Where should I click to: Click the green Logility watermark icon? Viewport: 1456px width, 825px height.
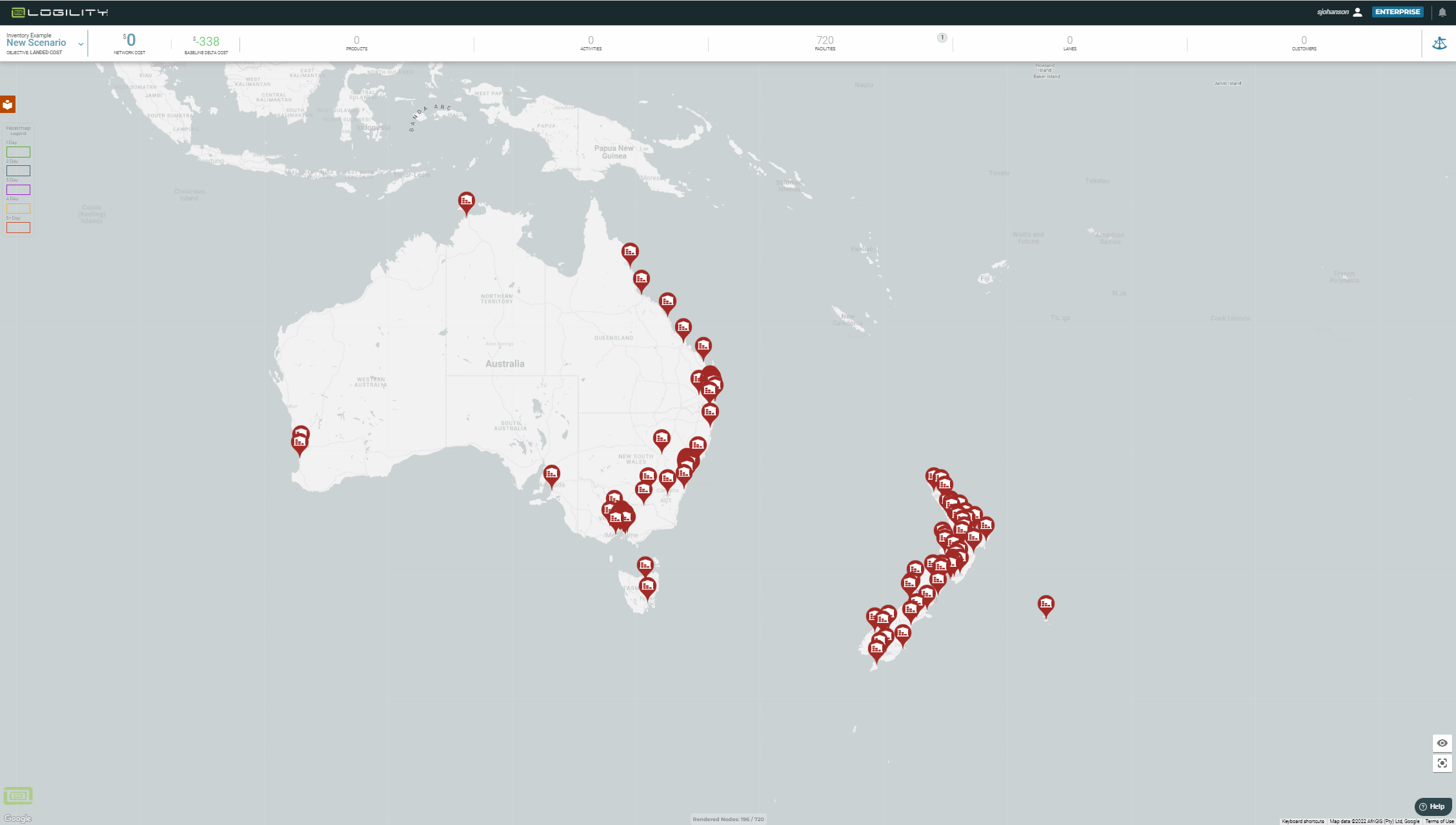(18, 795)
